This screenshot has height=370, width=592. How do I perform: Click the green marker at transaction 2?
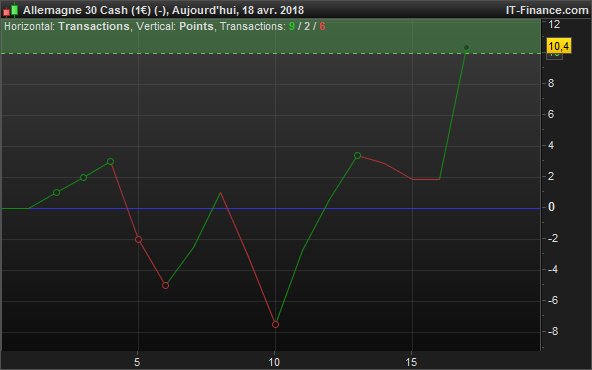tap(56, 193)
